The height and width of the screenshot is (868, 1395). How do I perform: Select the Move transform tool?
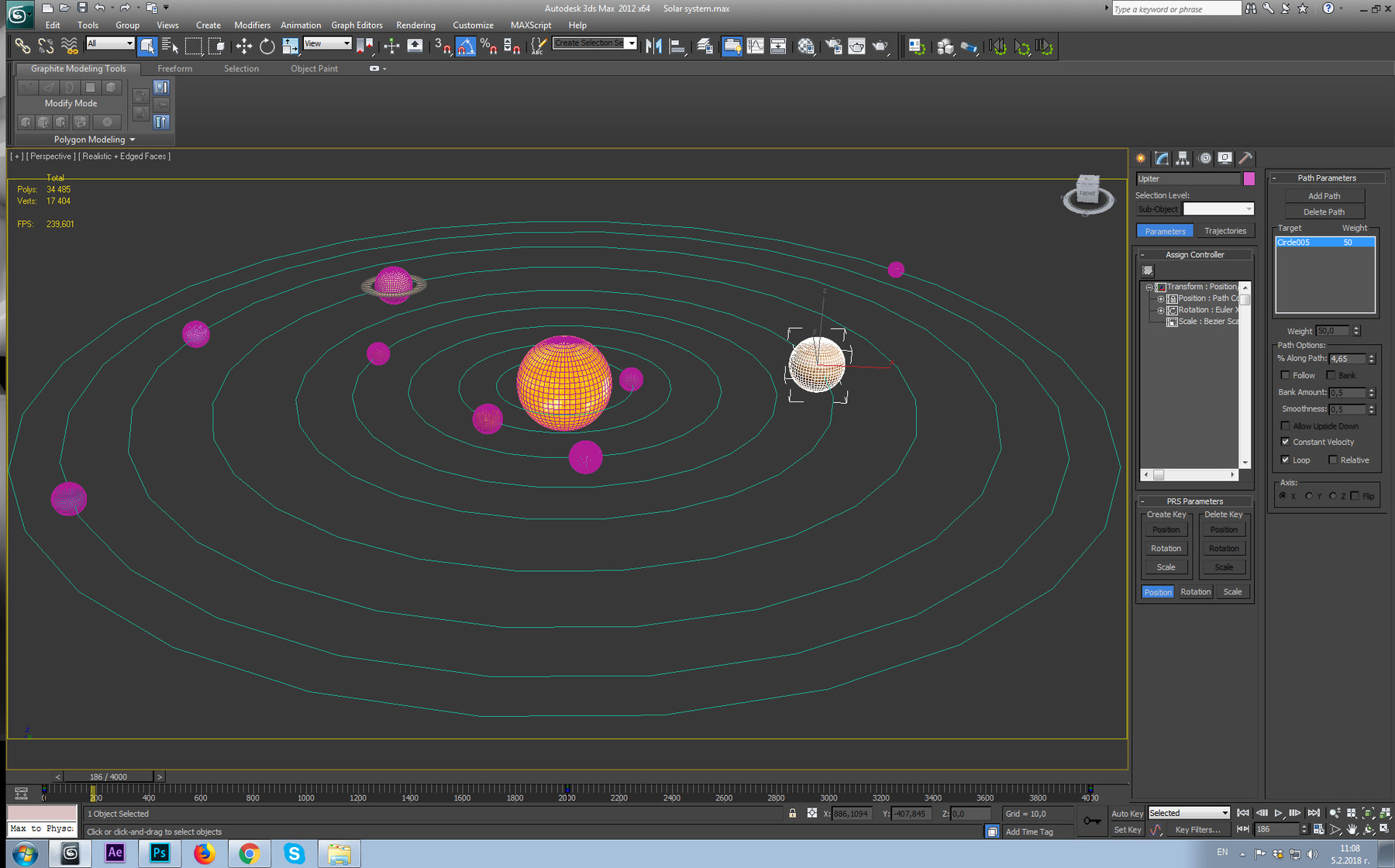(x=244, y=46)
